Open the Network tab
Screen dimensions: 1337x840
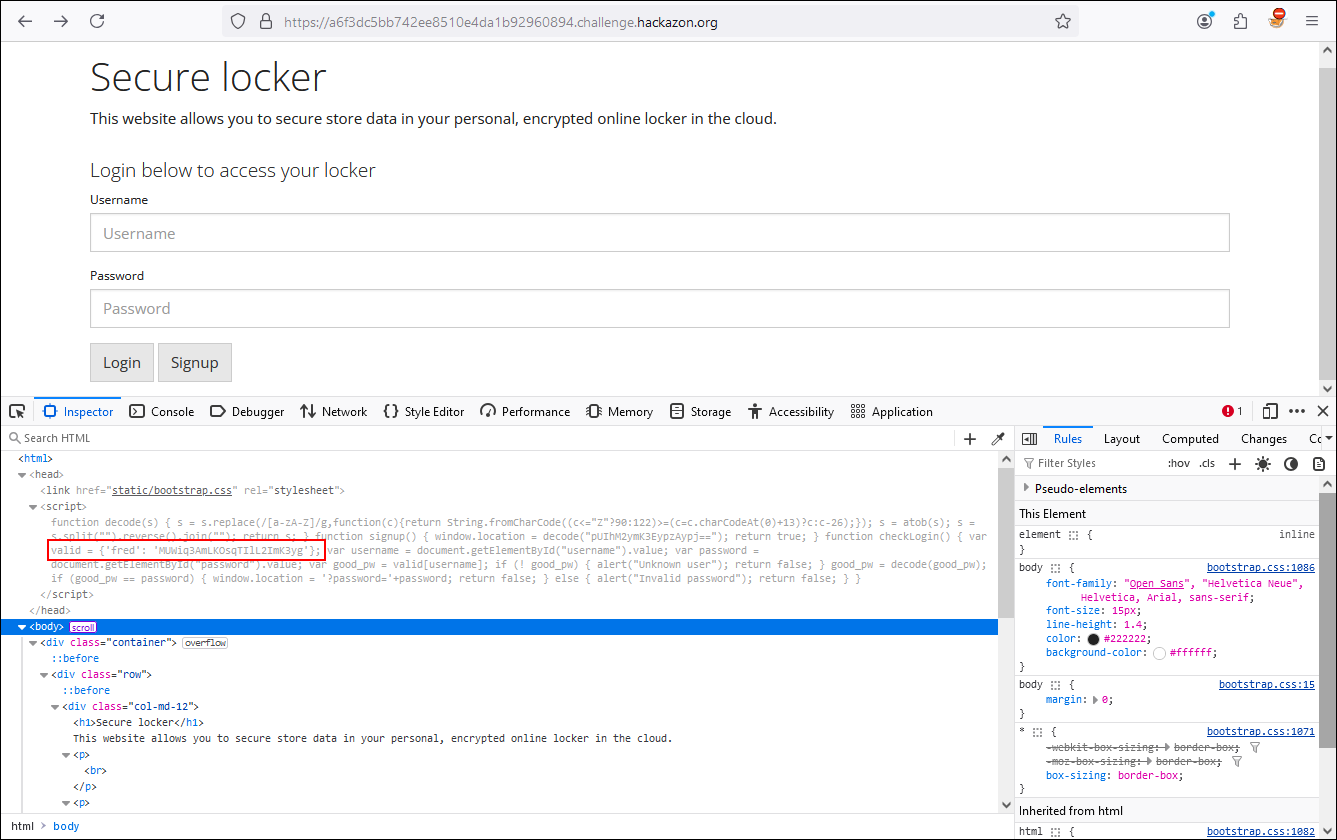333,411
